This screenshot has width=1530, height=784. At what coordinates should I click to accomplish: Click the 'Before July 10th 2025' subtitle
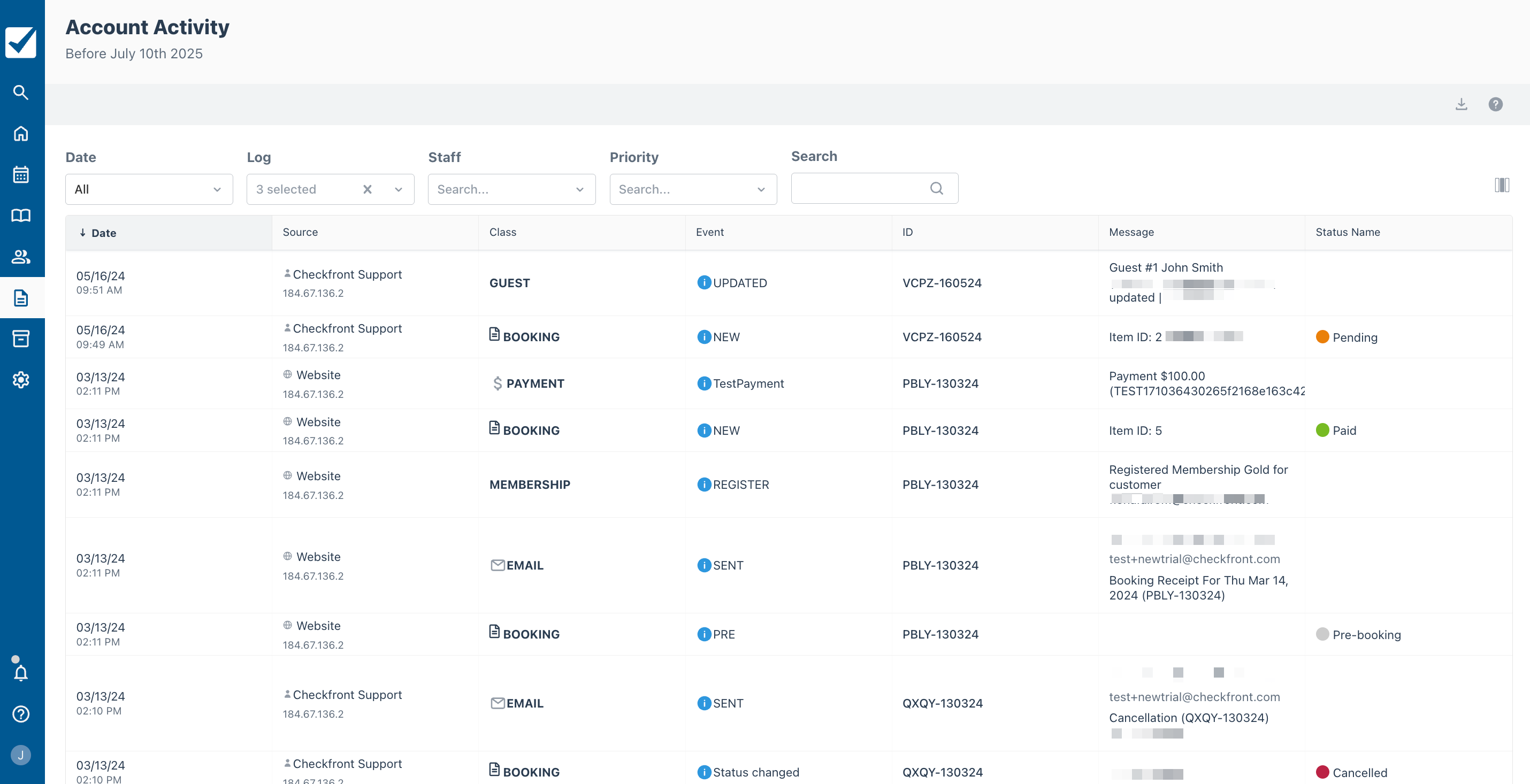[134, 53]
